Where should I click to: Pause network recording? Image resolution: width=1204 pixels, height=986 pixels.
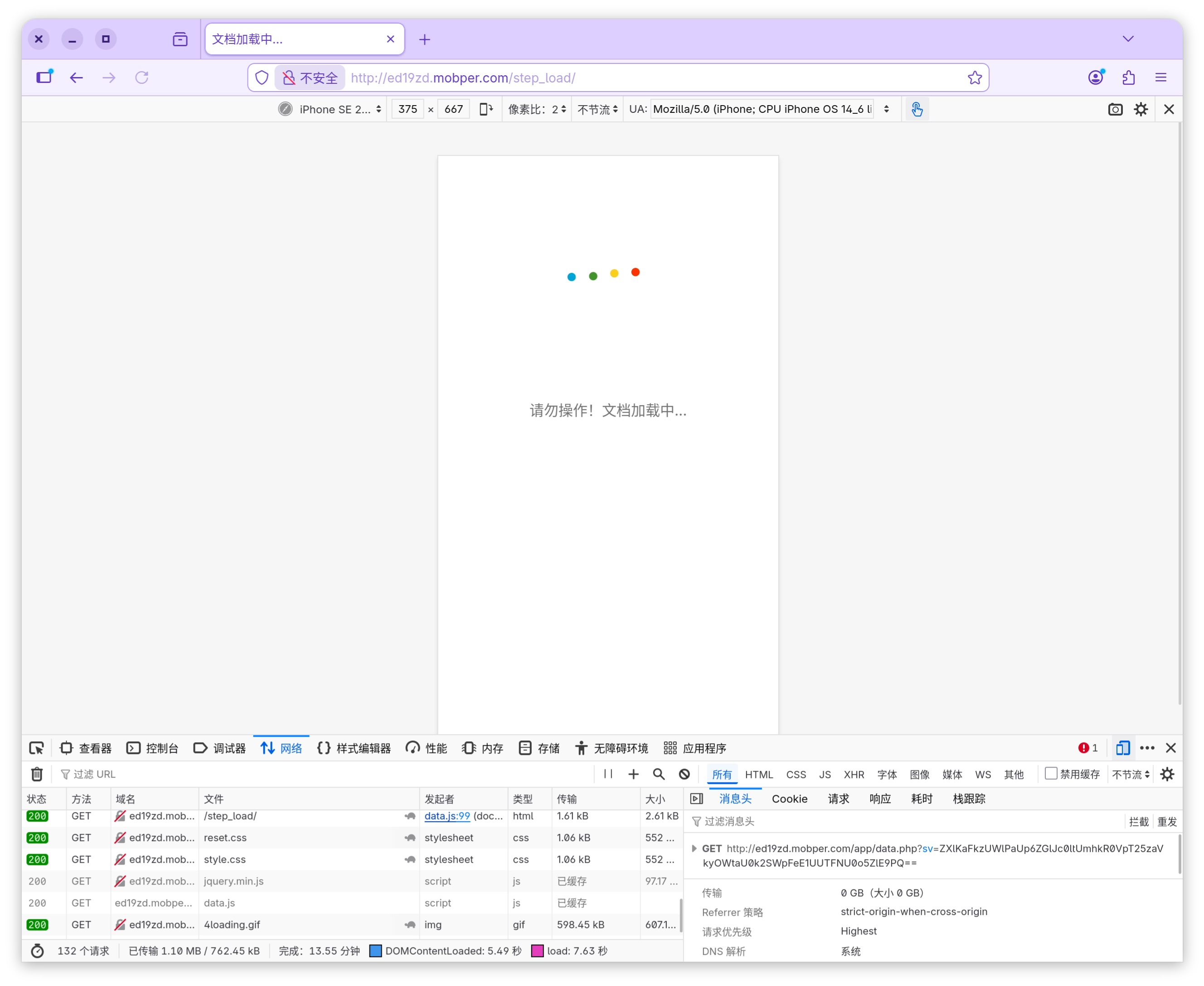608,774
